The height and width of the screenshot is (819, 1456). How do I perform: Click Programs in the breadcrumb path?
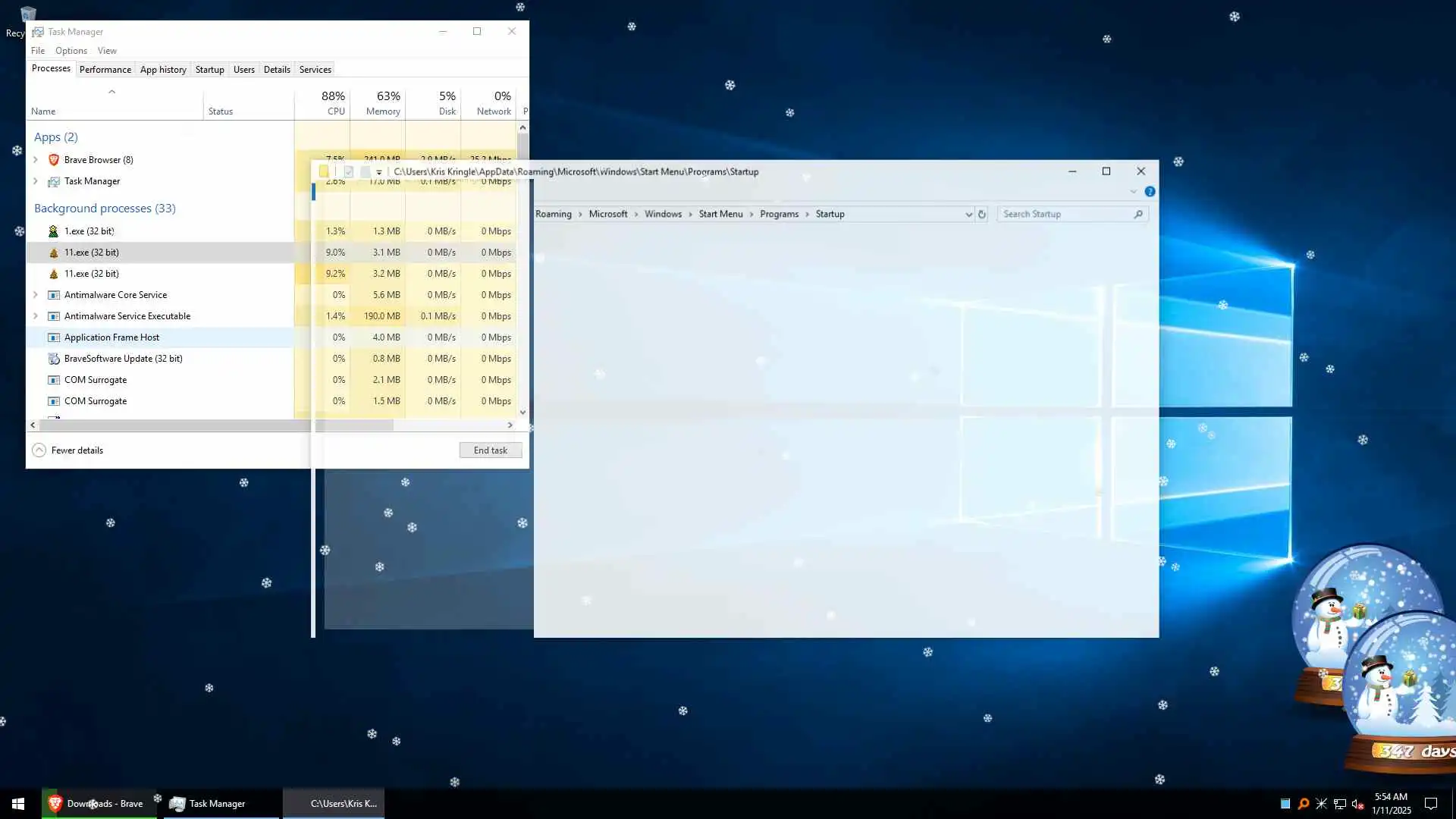779,215
